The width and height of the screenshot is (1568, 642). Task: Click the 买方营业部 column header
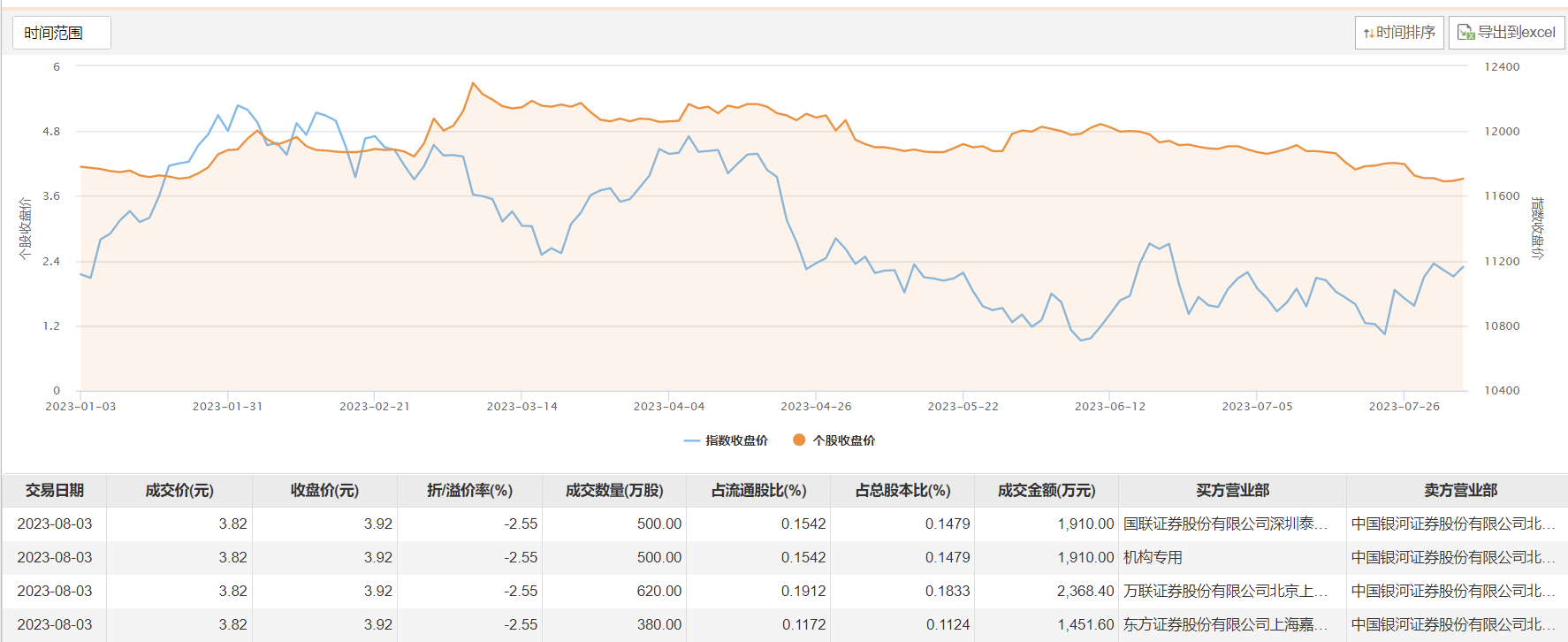click(x=1232, y=490)
